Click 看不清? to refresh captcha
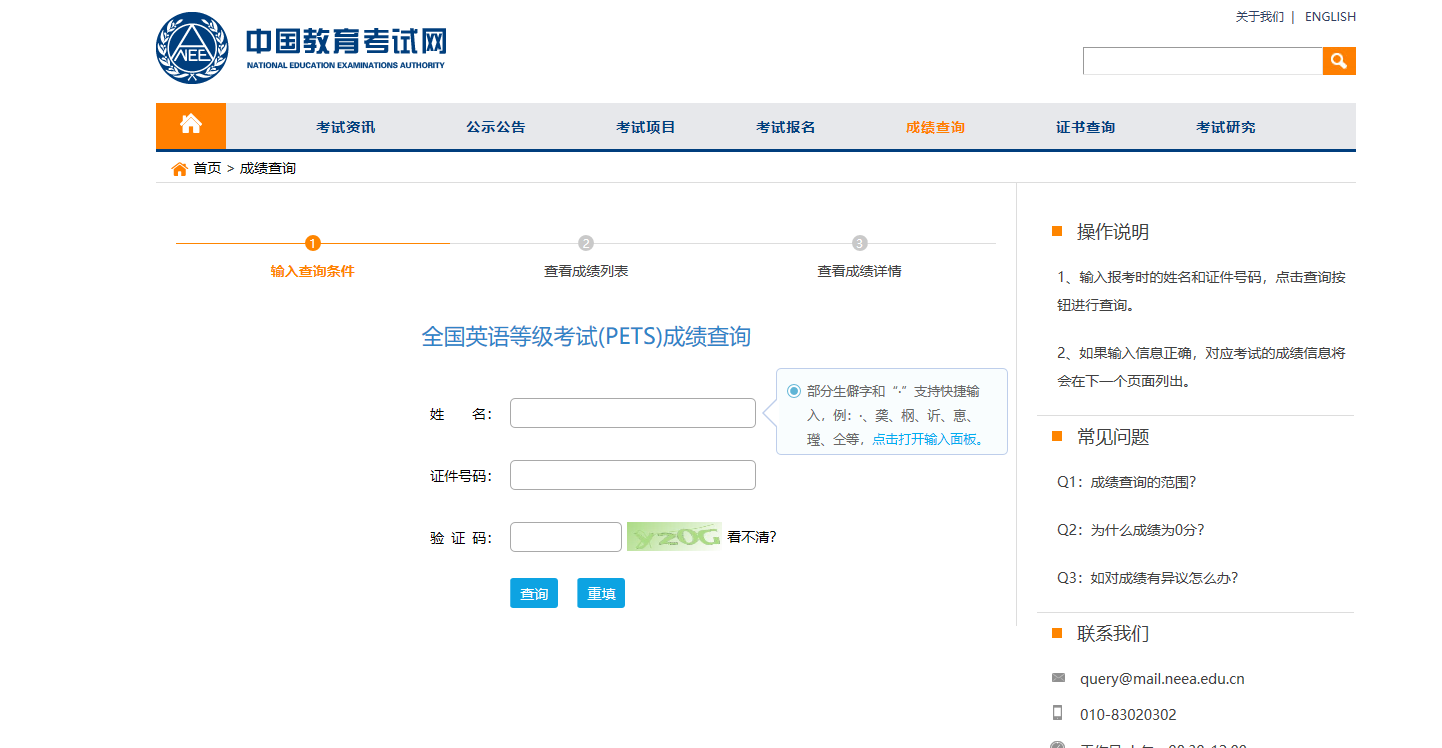The width and height of the screenshot is (1442, 748). click(x=752, y=537)
